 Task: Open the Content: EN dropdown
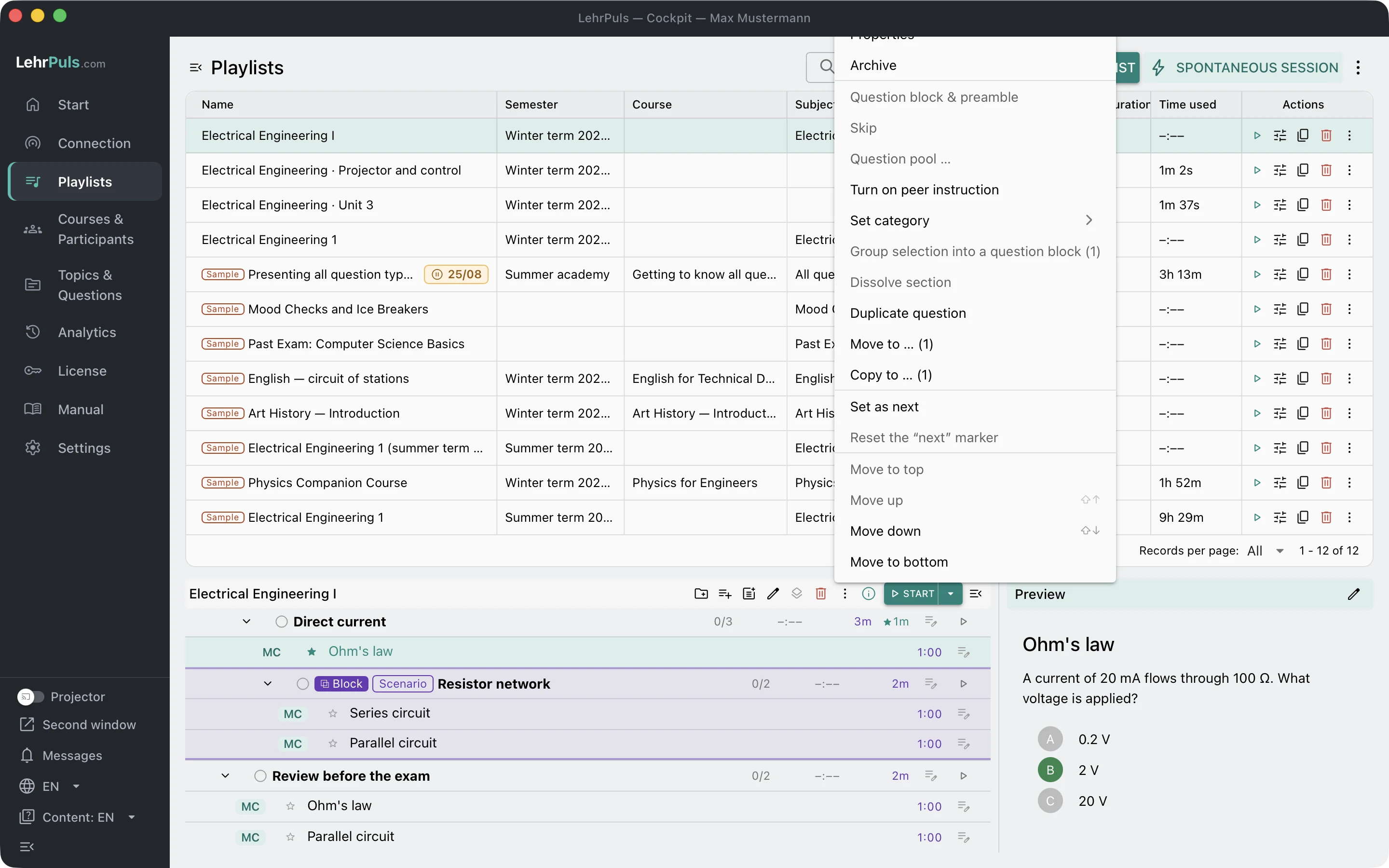[x=78, y=817]
